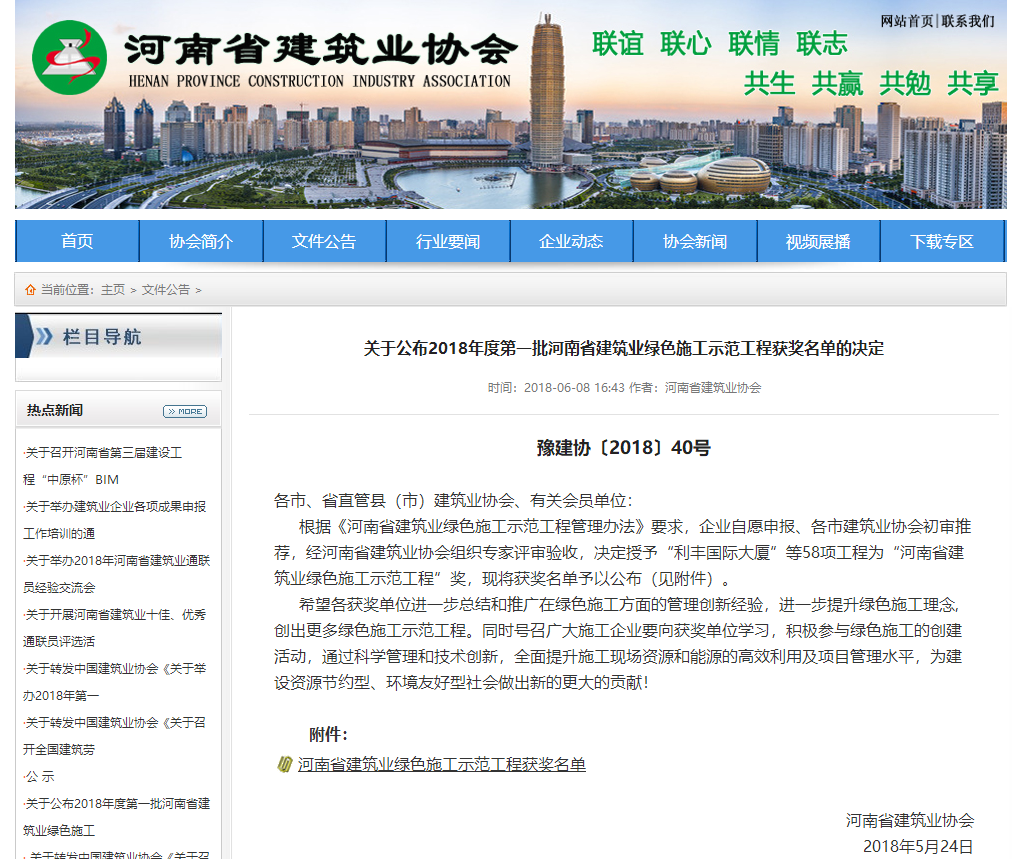Image resolution: width=1027 pixels, height=859 pixels.
Task: Click the double-chevron icon beside 栏目导航
Action: point(44,337)
